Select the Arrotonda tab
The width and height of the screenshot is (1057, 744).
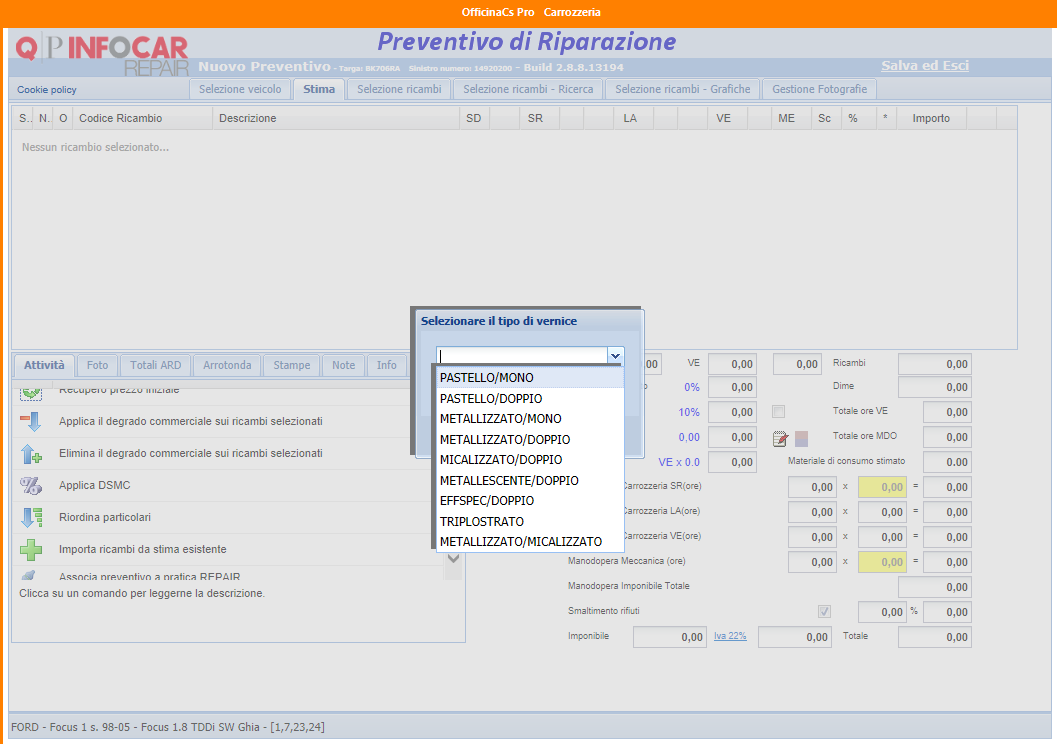point(227,365)
